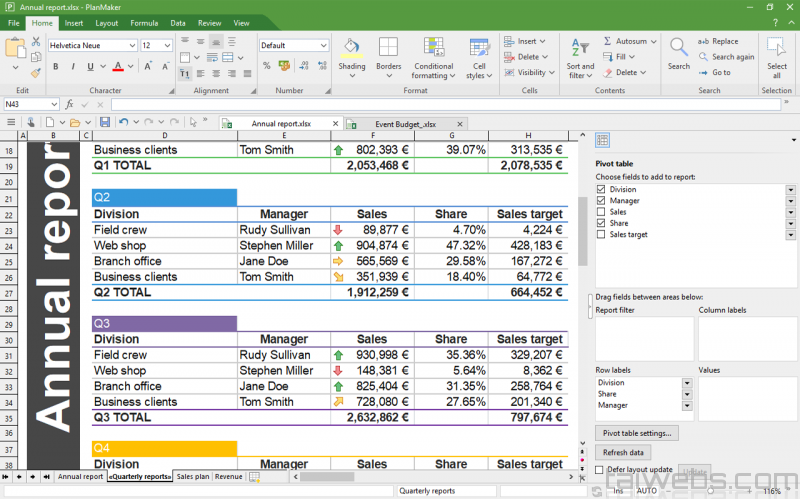Open the Formula ribbon tab
The image size is (800, 499).
coord(144,22)
